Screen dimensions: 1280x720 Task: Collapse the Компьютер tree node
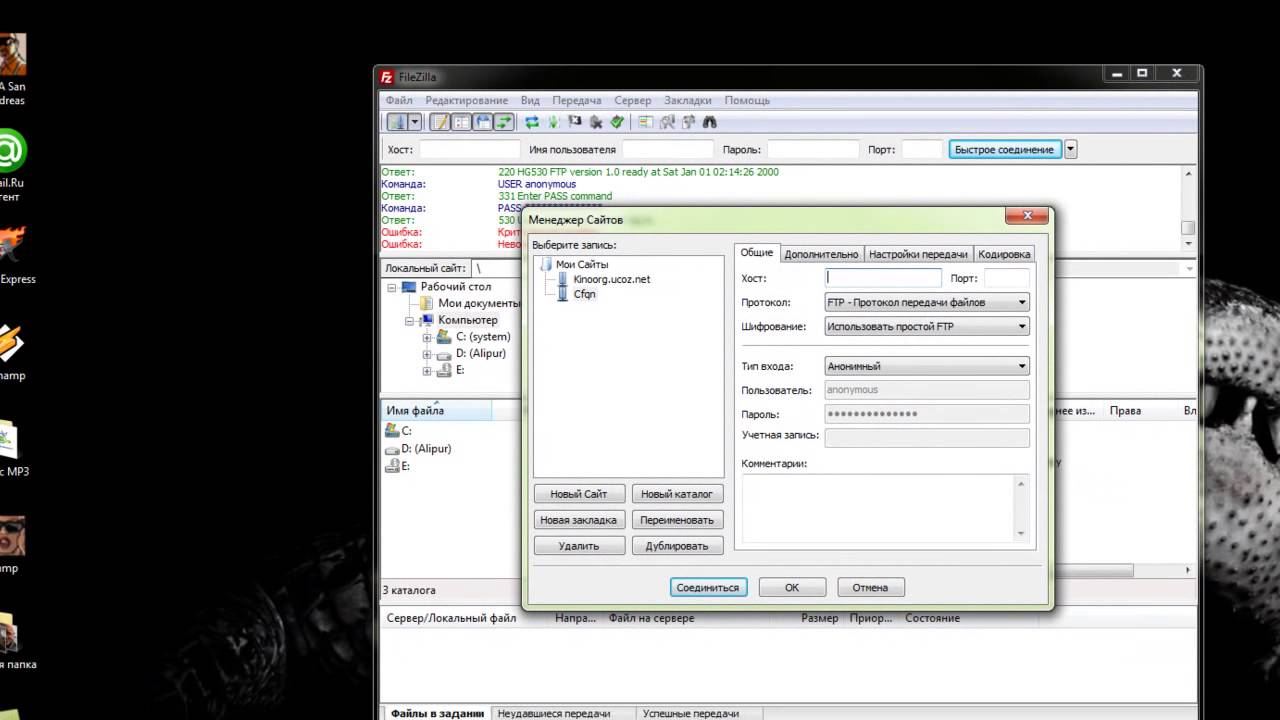(410, 321)
